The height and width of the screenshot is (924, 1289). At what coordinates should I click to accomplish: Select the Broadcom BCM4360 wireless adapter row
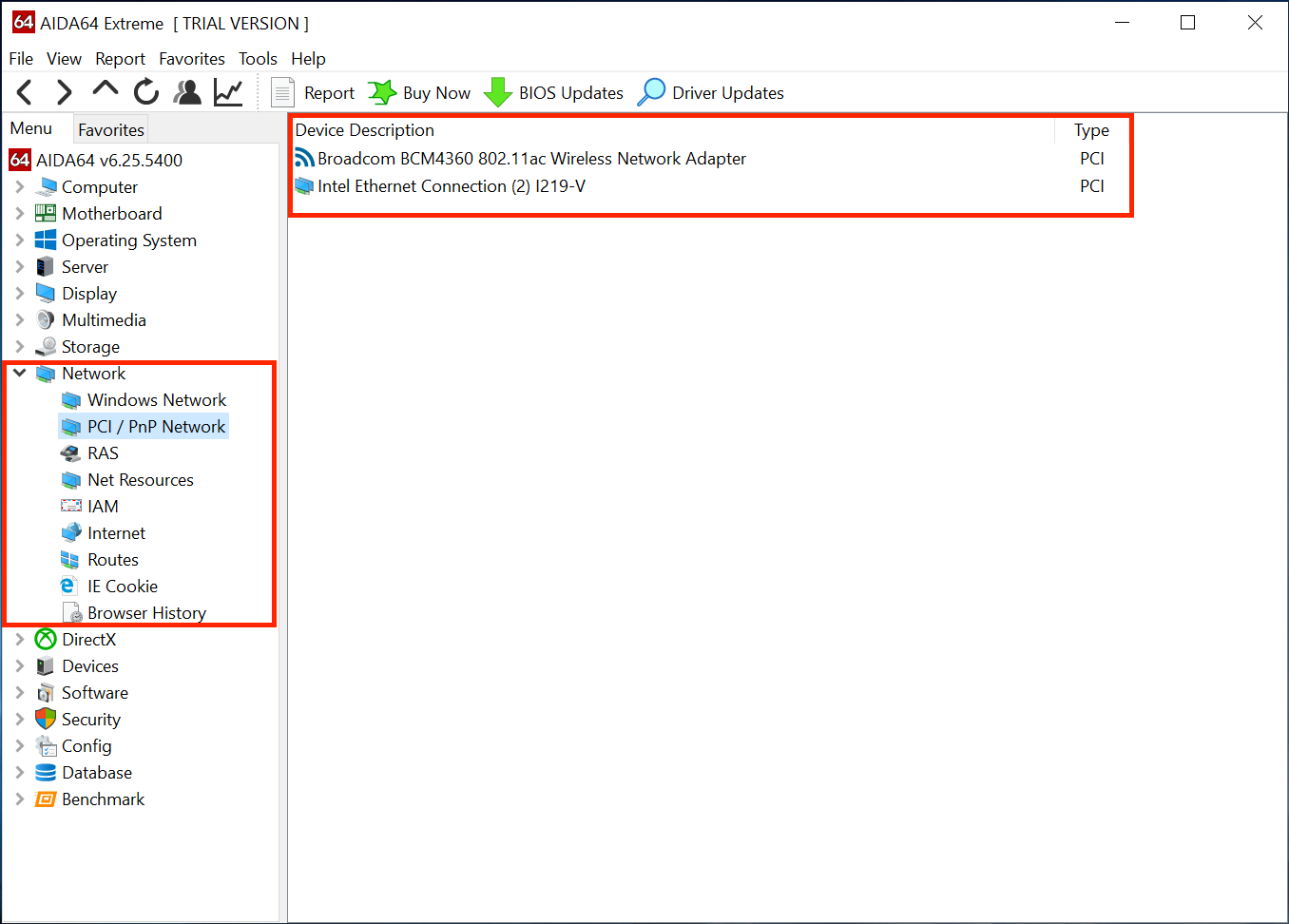pyautogui.click(x=531, y=159)
